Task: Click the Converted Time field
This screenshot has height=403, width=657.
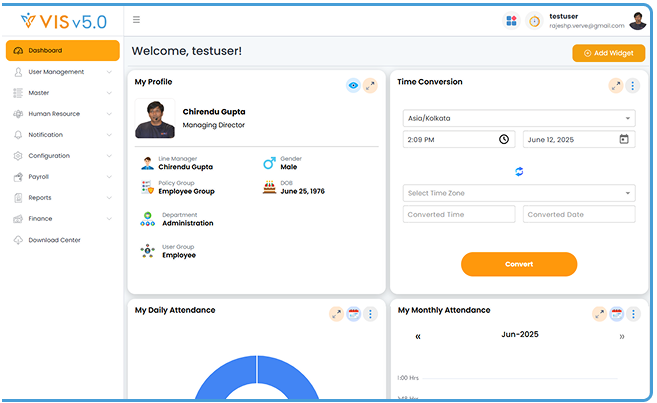Action: click(x=459, y=214)
